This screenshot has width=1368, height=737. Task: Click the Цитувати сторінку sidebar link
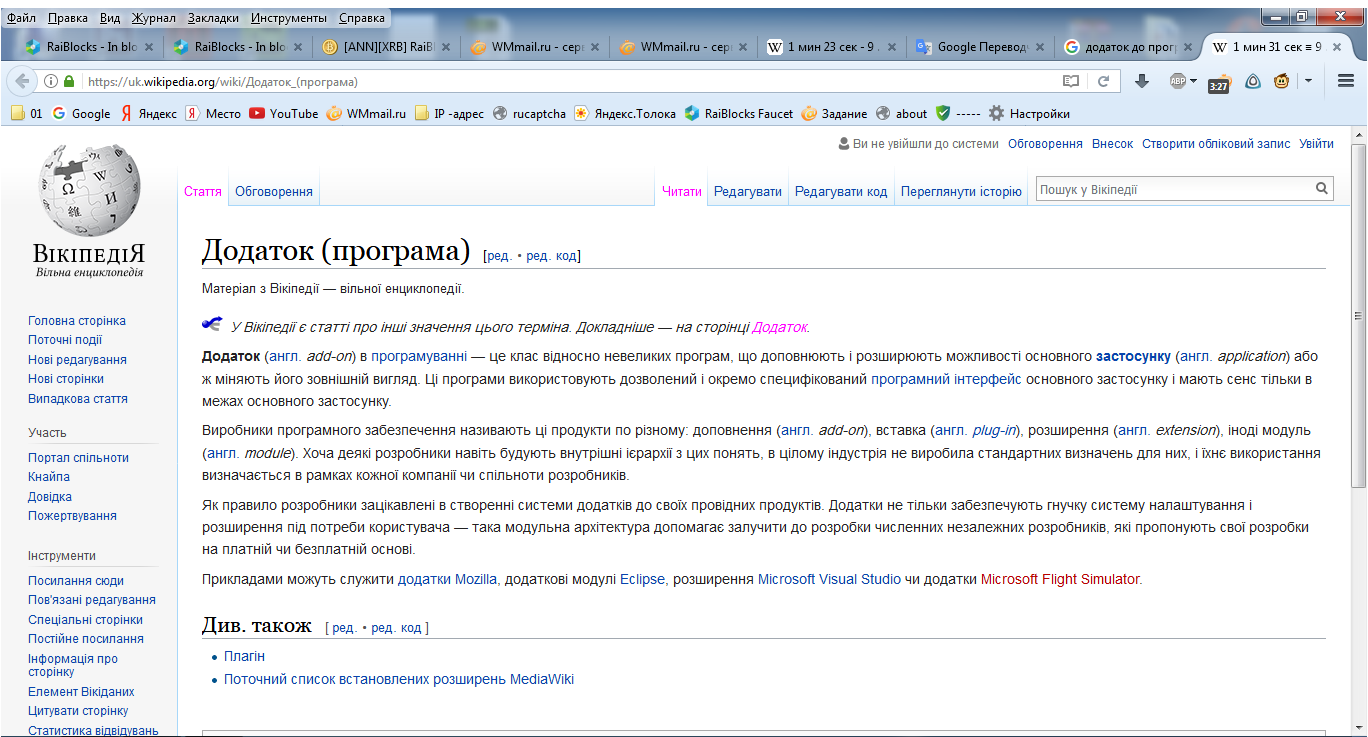click(78, 711)
